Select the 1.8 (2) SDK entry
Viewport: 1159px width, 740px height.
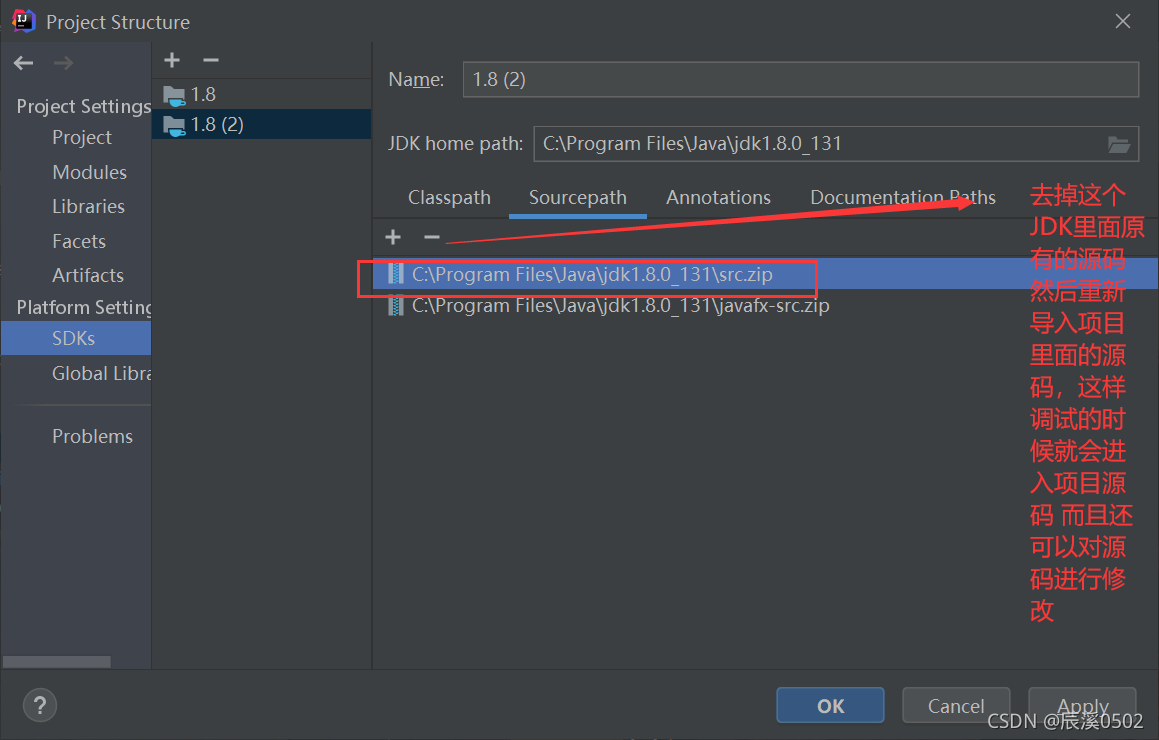[x=262, y=124]
